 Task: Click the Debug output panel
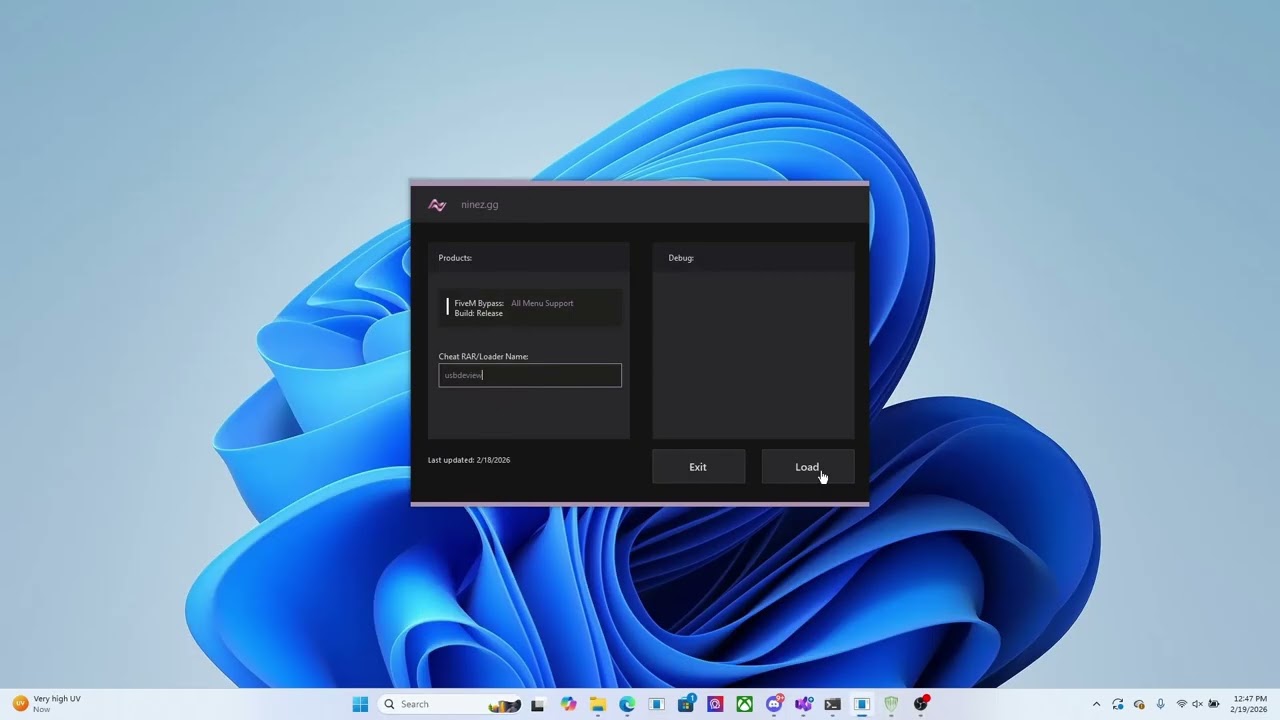coord(753,355)
